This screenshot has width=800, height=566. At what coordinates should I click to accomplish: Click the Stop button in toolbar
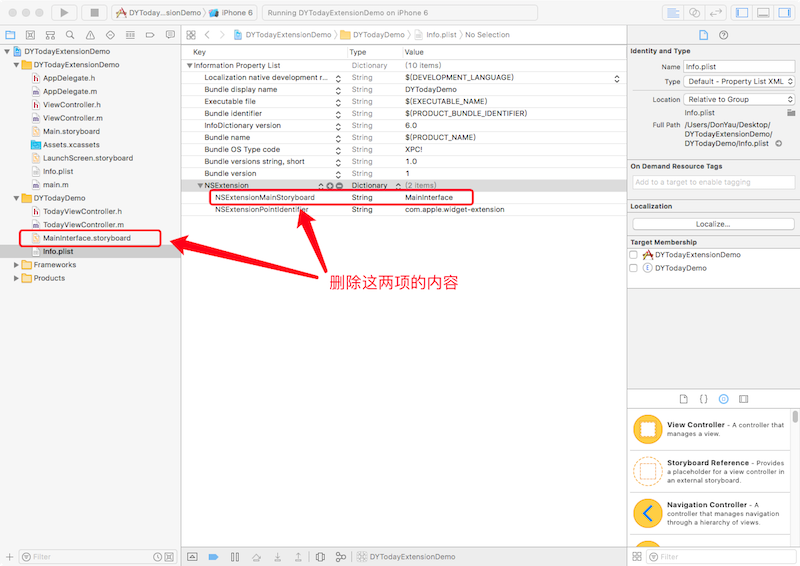coord(94,13)
